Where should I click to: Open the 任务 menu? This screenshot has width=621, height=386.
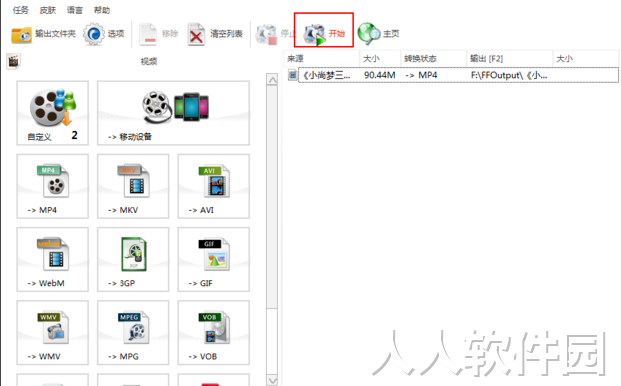coord(21,10)
